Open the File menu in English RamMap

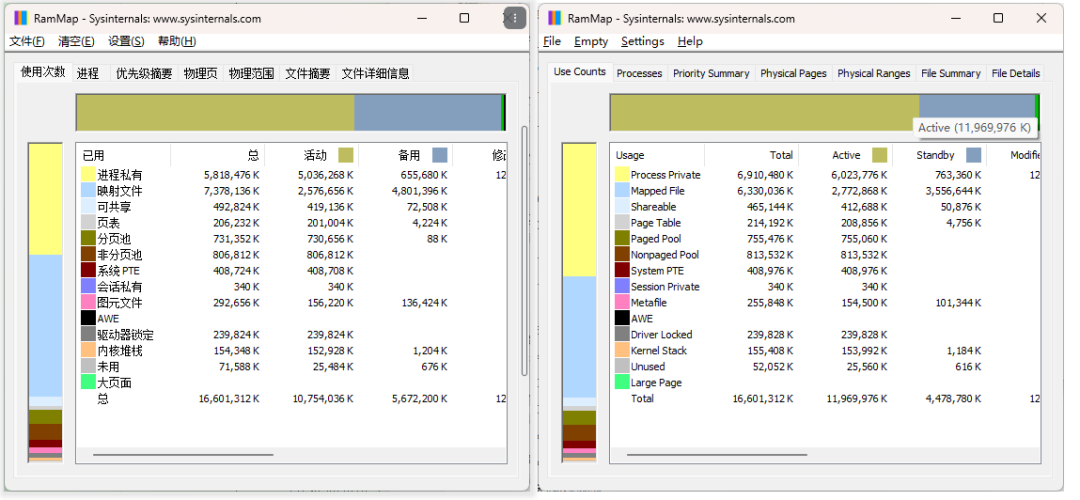(552, 41)
